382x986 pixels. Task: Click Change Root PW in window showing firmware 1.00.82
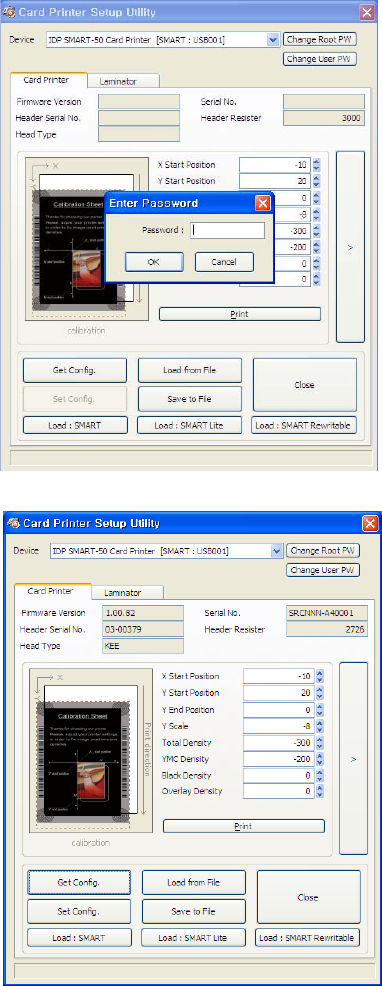[x=323, y=550]
